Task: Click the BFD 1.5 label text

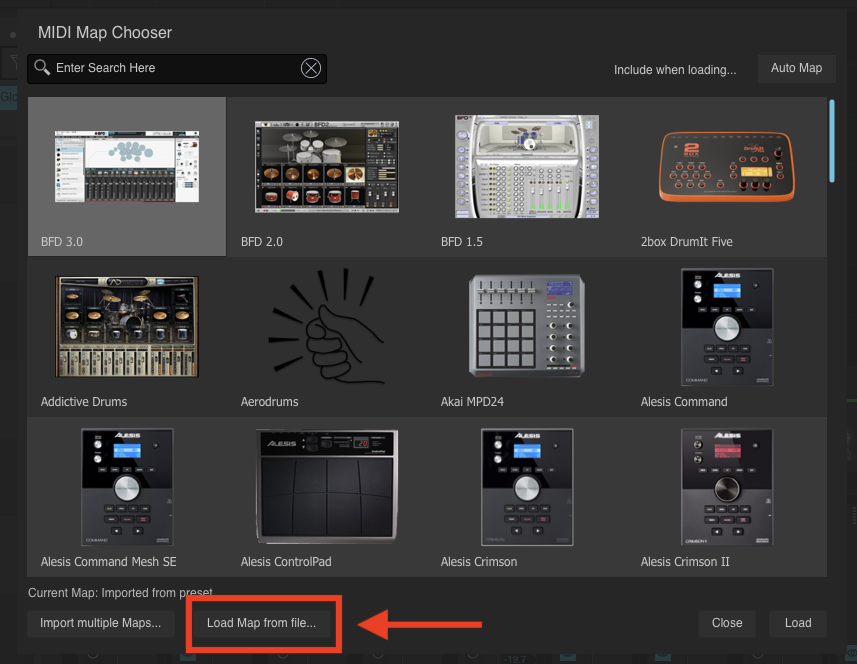Action: click(x=462, y=242)
